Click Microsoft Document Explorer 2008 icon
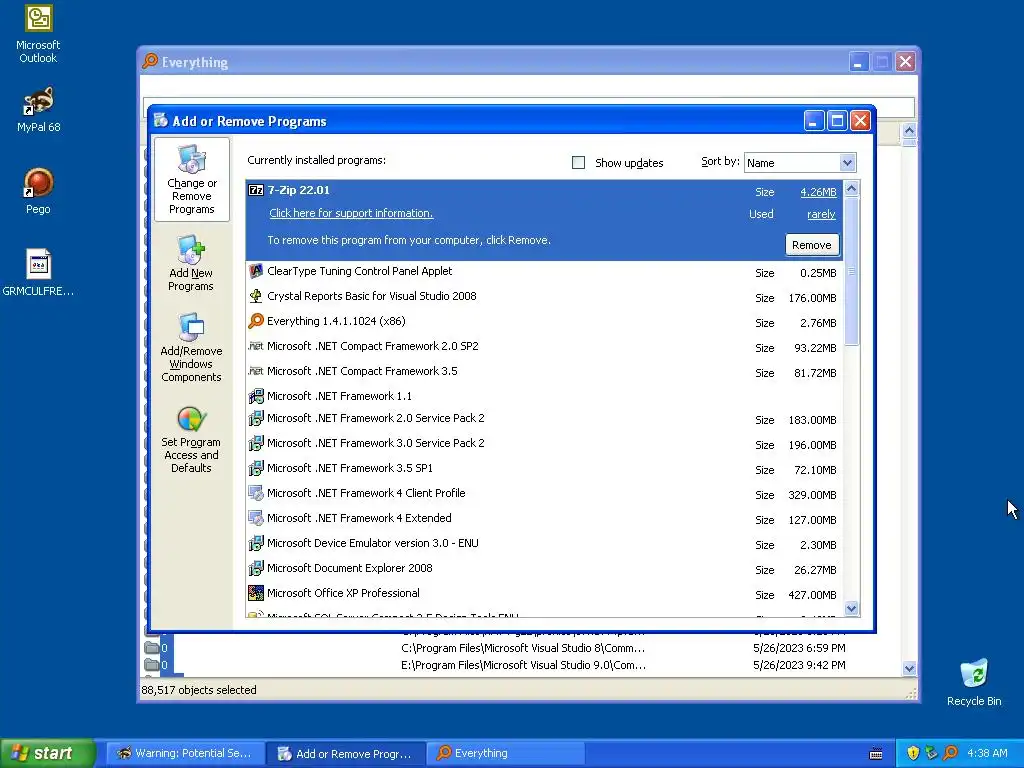This screenshot has height=768, width=1024. (256, 568)
